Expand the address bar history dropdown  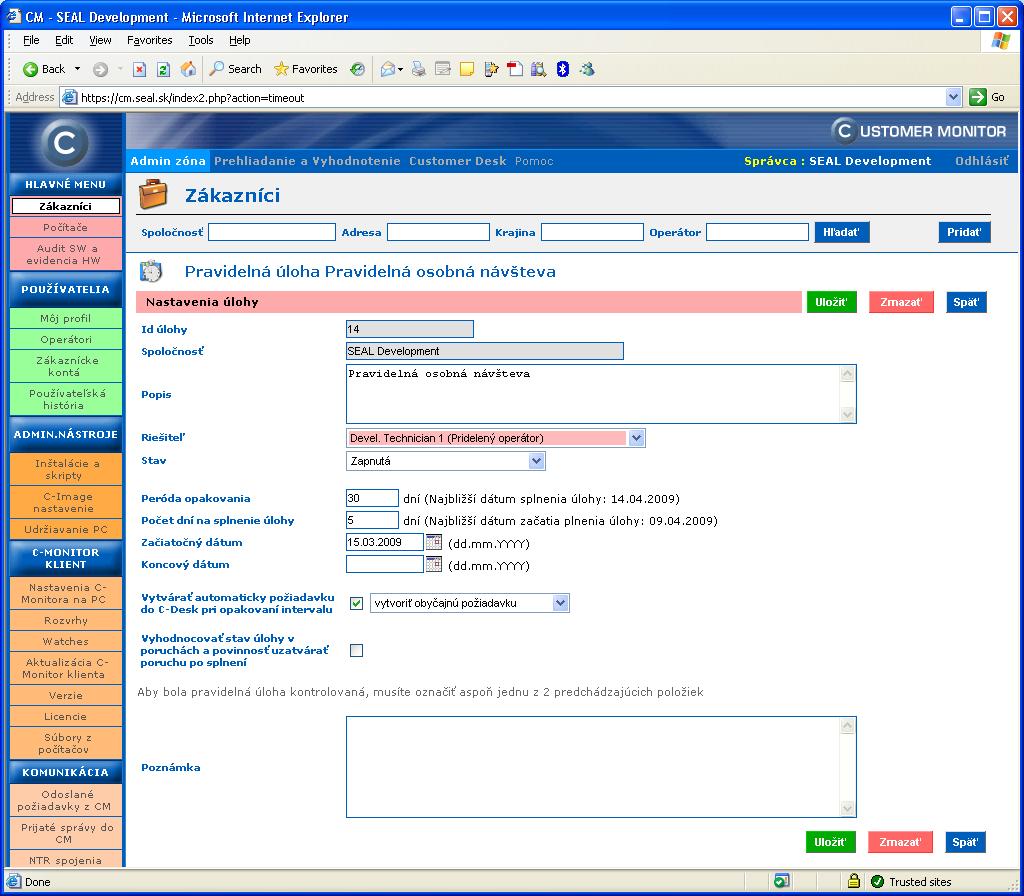point(953,97)
